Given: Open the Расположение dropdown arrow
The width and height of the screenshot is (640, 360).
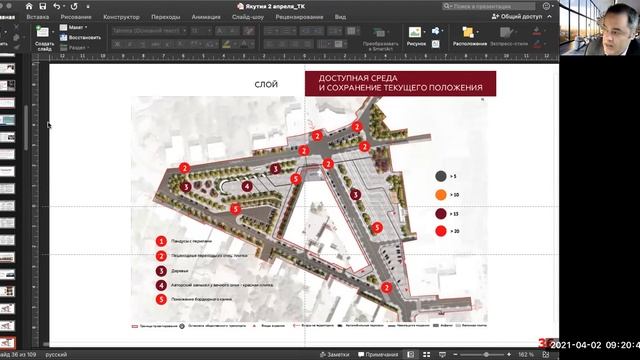Looking at the screenshot, I should (478, 31).
